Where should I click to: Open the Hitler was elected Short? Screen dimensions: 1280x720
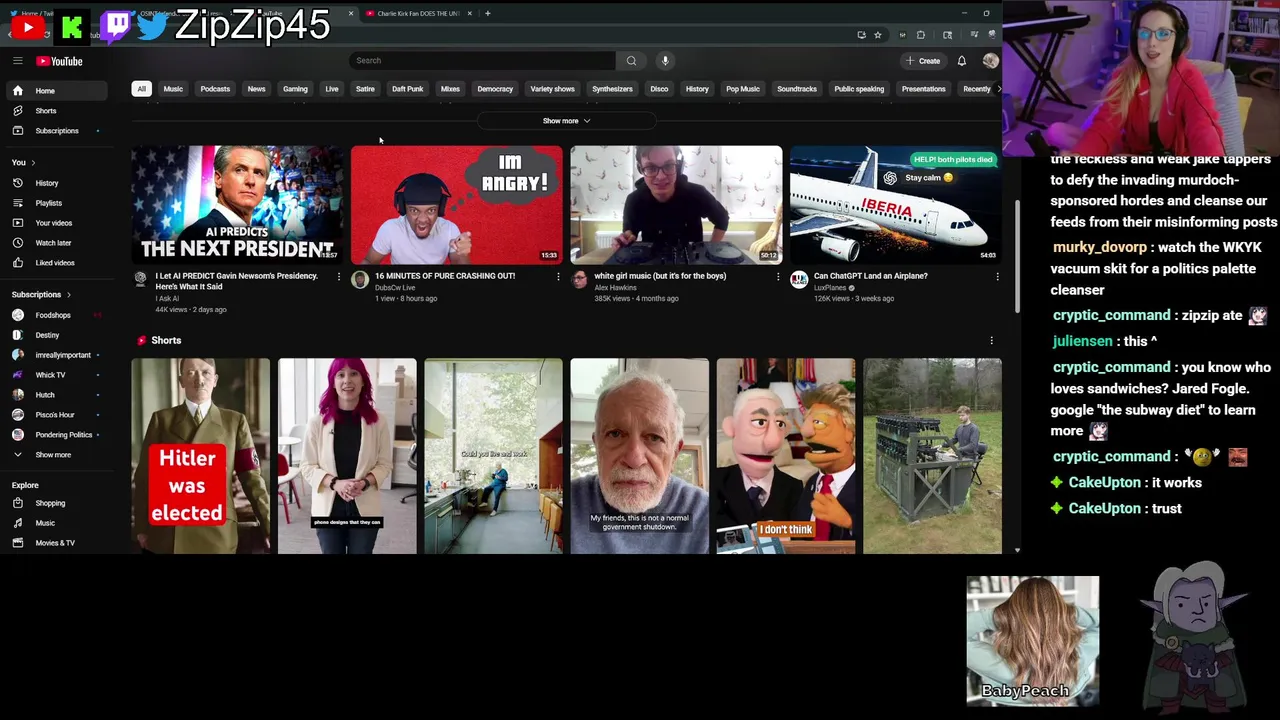pos(200,456)
